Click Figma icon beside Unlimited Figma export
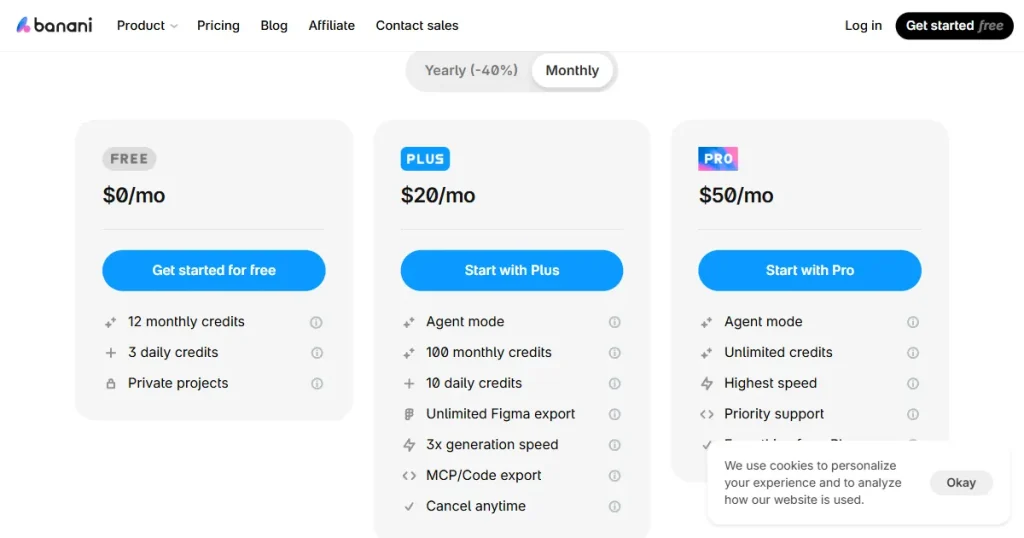 409,414
